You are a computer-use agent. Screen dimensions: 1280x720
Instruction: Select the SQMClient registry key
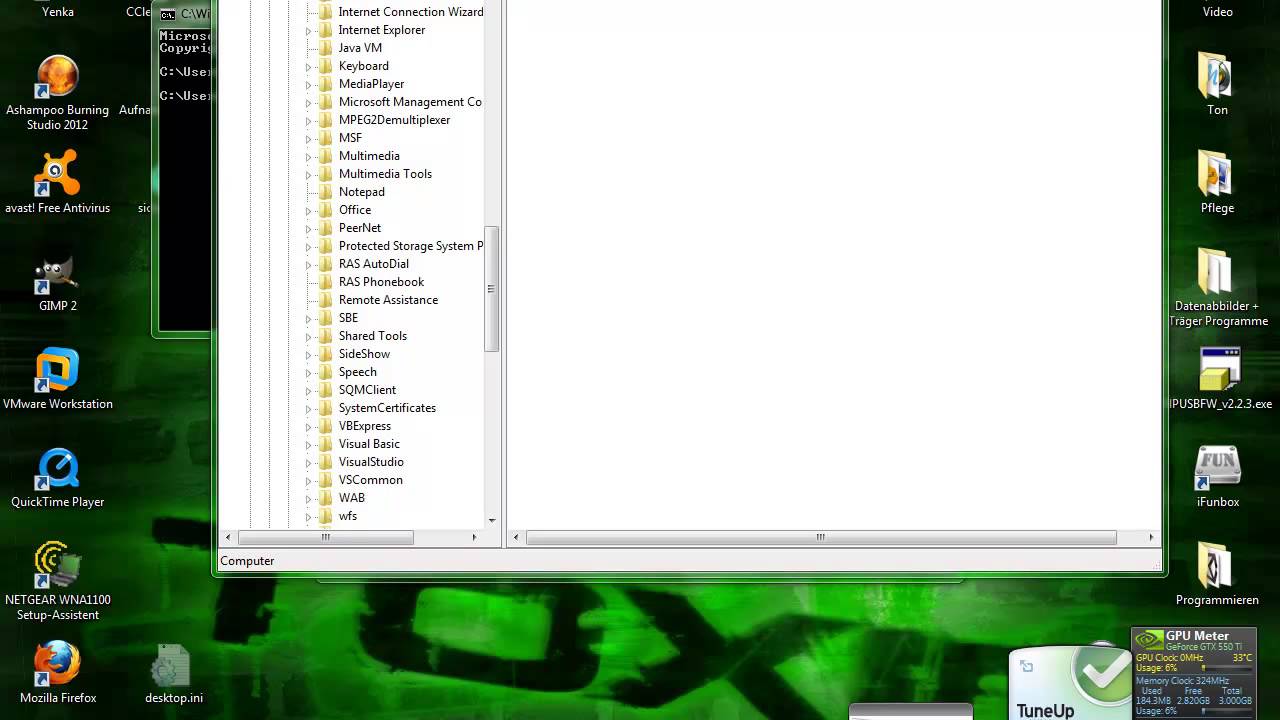[x=367, y=390]
